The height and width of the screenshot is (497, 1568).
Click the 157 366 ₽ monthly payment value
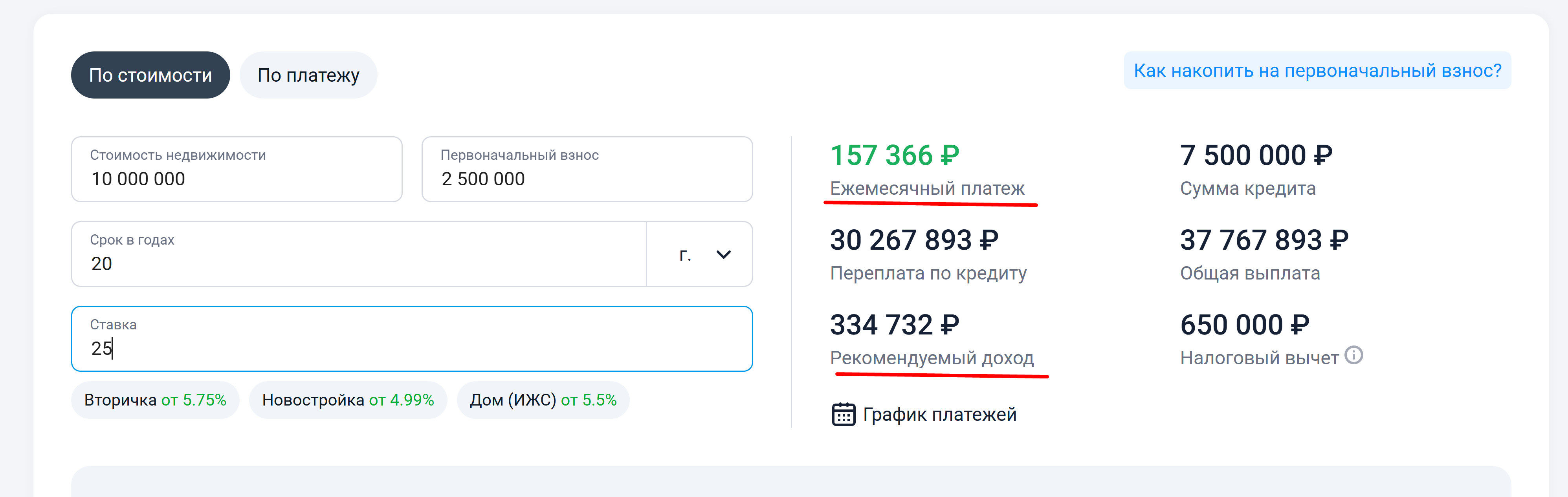click(x=894, y=155)
